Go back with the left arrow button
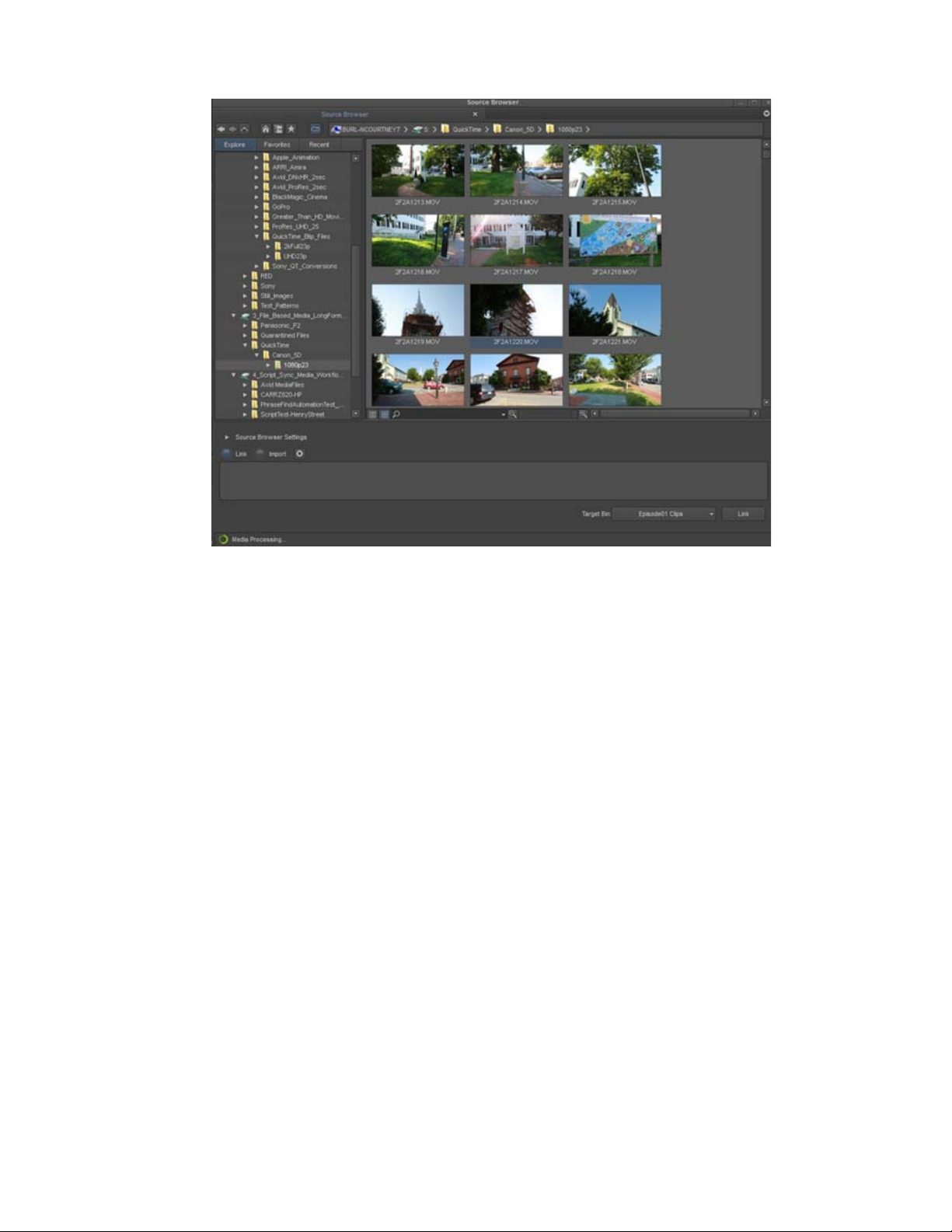Image resolution: width=952 pixels, height=1232 pixels. tap(221, 129)
